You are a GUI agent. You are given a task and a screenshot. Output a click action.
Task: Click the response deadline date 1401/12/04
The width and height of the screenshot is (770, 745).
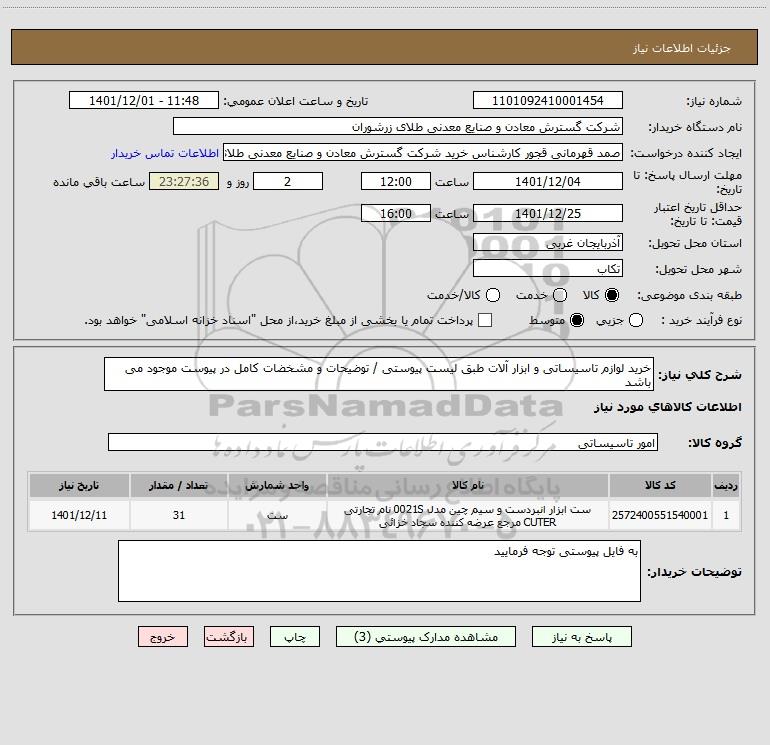pyautogui.click(x=548, y=181)
